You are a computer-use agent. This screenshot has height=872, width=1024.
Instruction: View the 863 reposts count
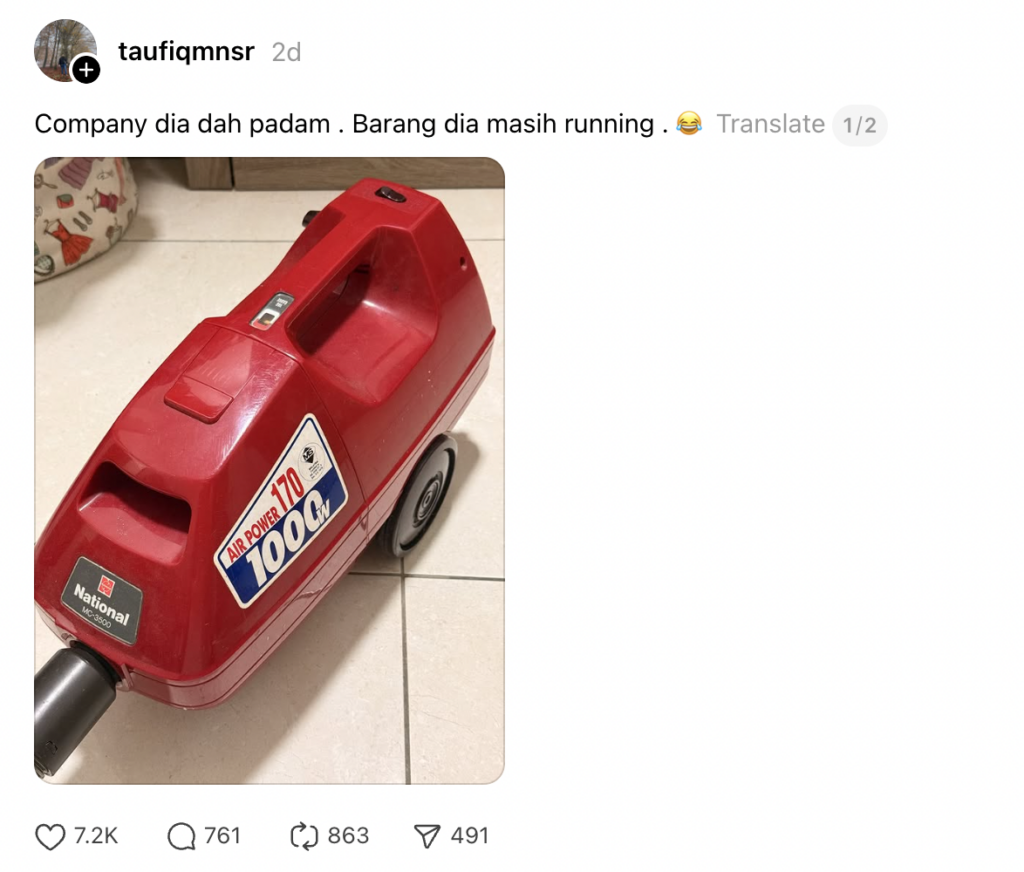tap(348, 835)
